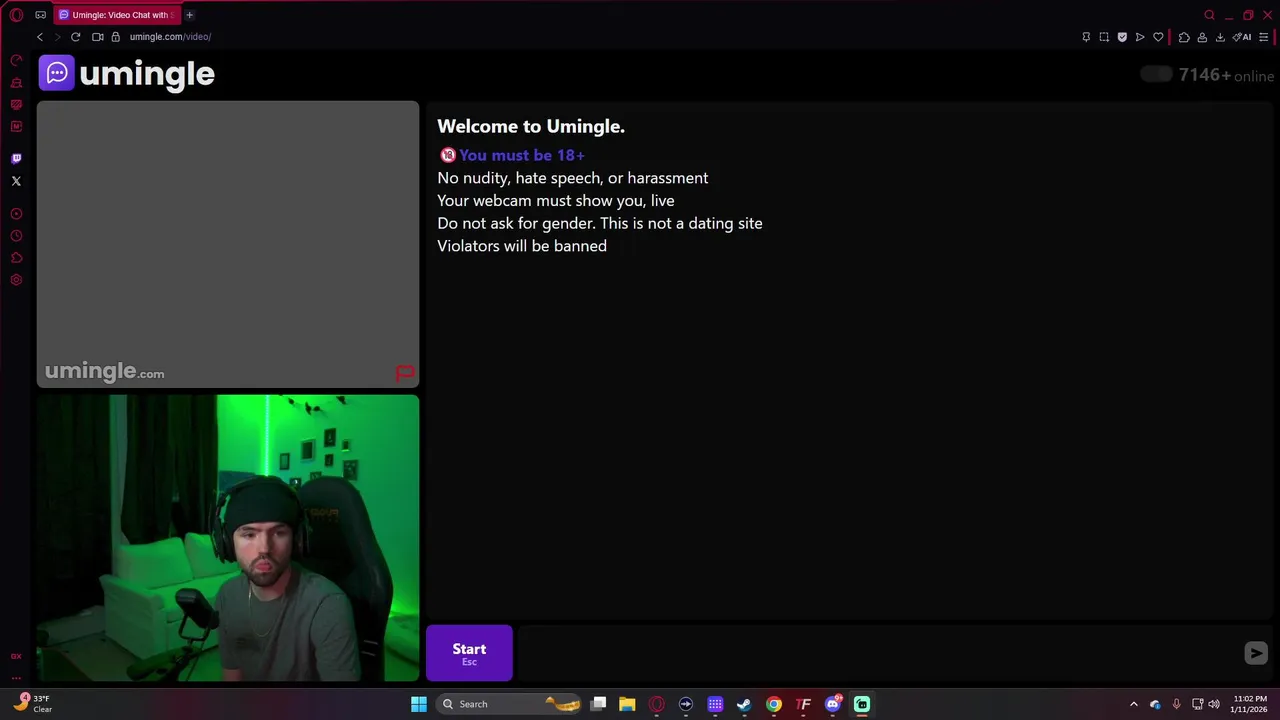Expand the system tray hidden icons chevron
Viewport: 1280px width, 720px height.
(x=1134, y=704)
